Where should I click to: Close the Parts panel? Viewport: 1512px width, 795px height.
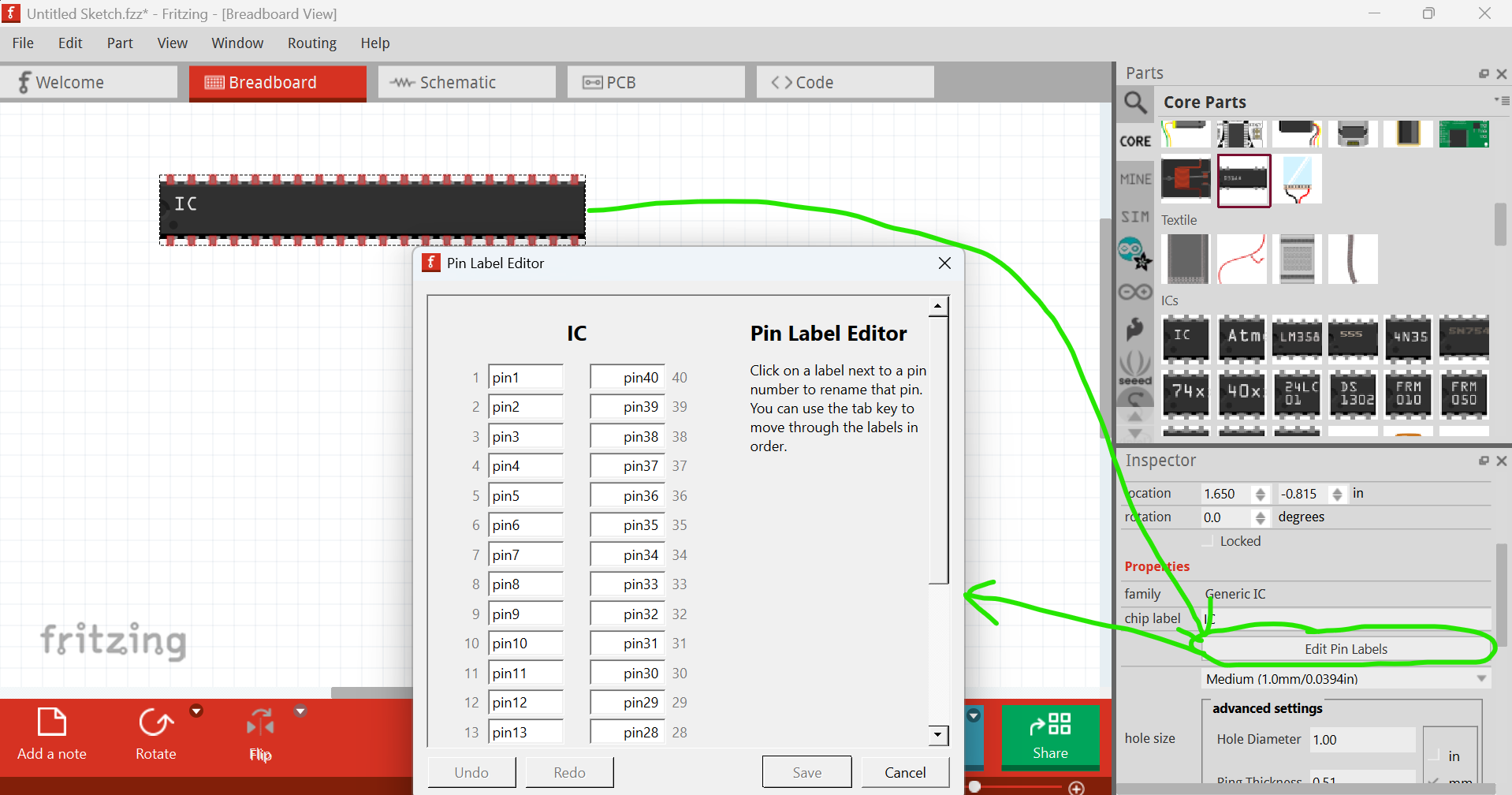coord(1502,73)
